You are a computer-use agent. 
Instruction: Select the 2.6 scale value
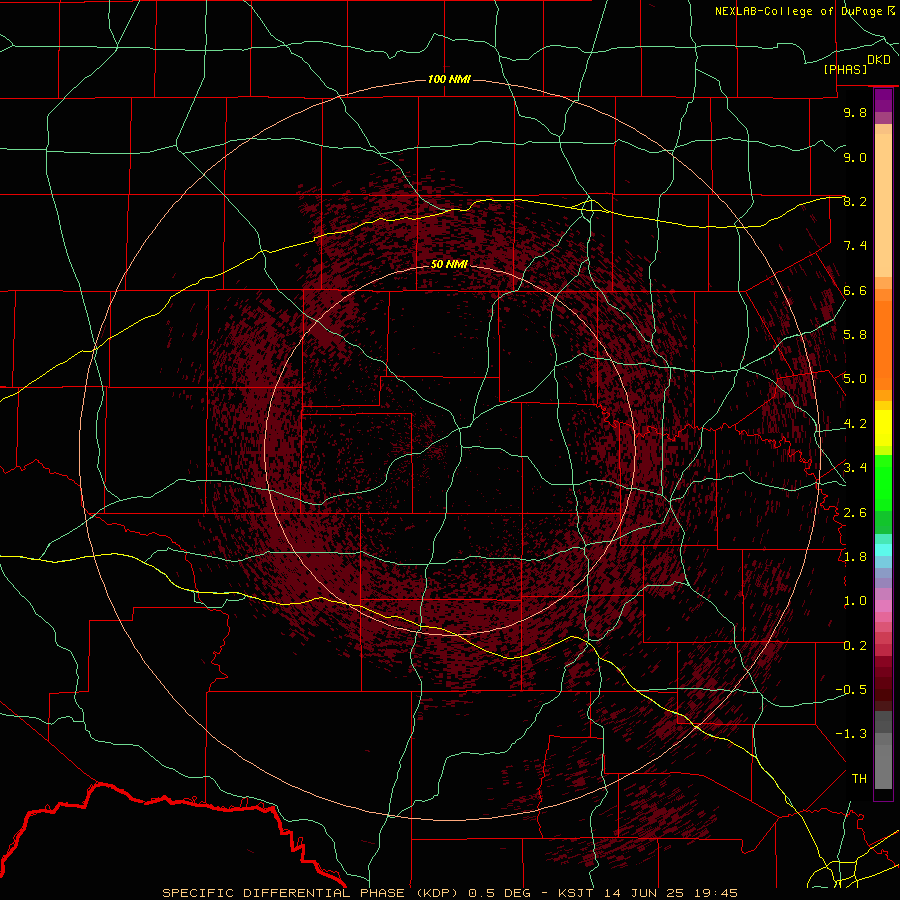click(x=855, y=513)
